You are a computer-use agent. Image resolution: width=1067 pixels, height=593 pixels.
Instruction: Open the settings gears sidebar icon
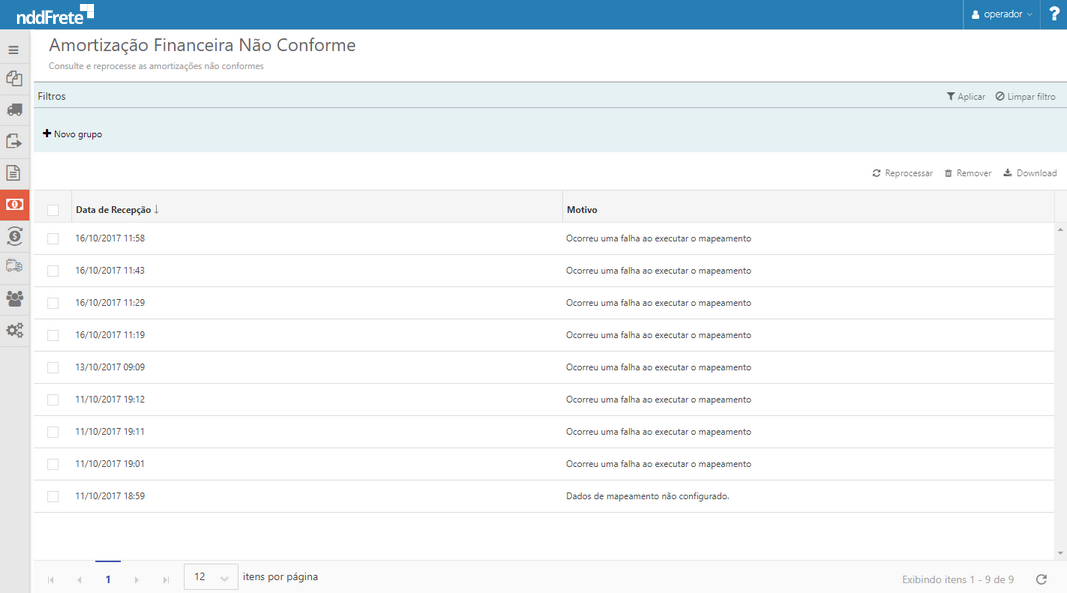coord(14,330)
